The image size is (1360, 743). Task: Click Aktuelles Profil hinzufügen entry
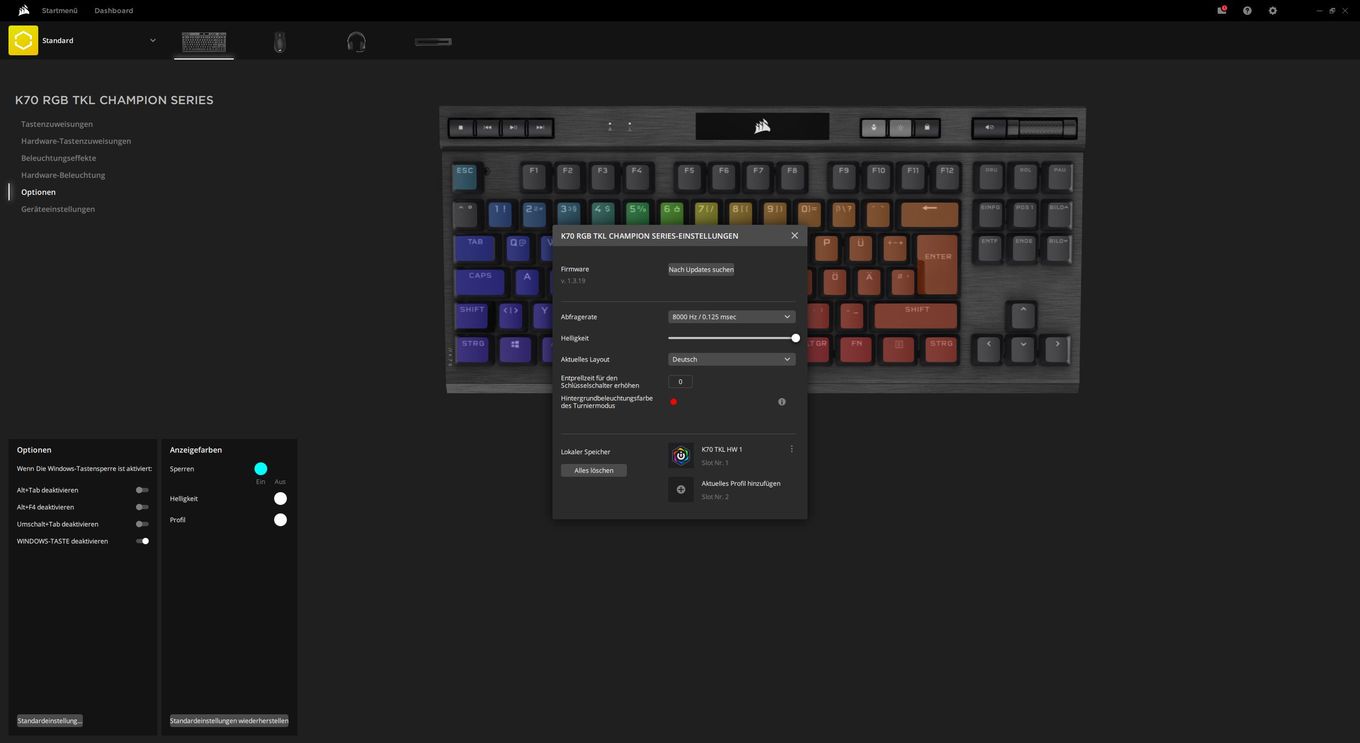coord(741,483)
